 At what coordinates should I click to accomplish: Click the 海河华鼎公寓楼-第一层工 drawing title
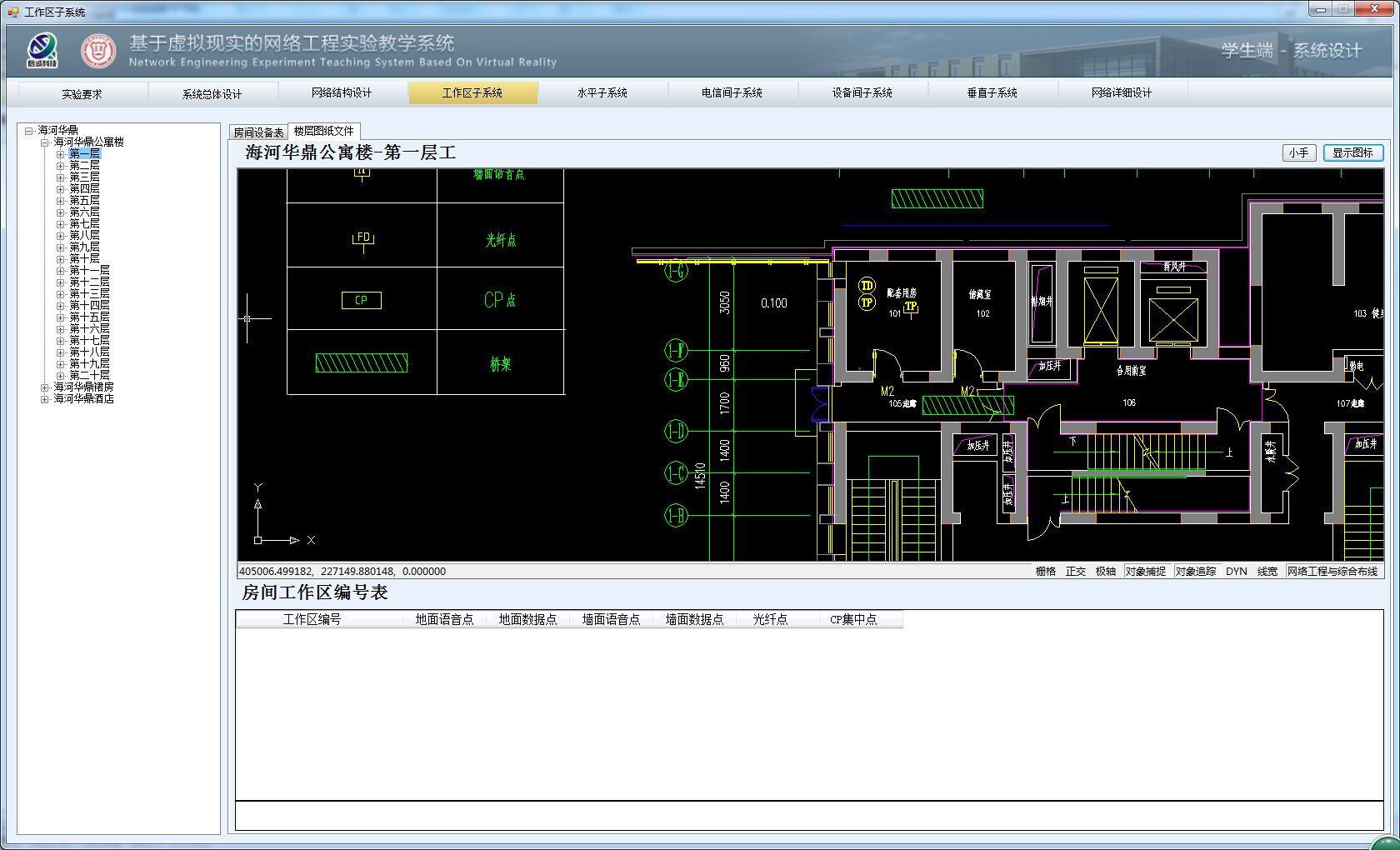tap(351, 152)
